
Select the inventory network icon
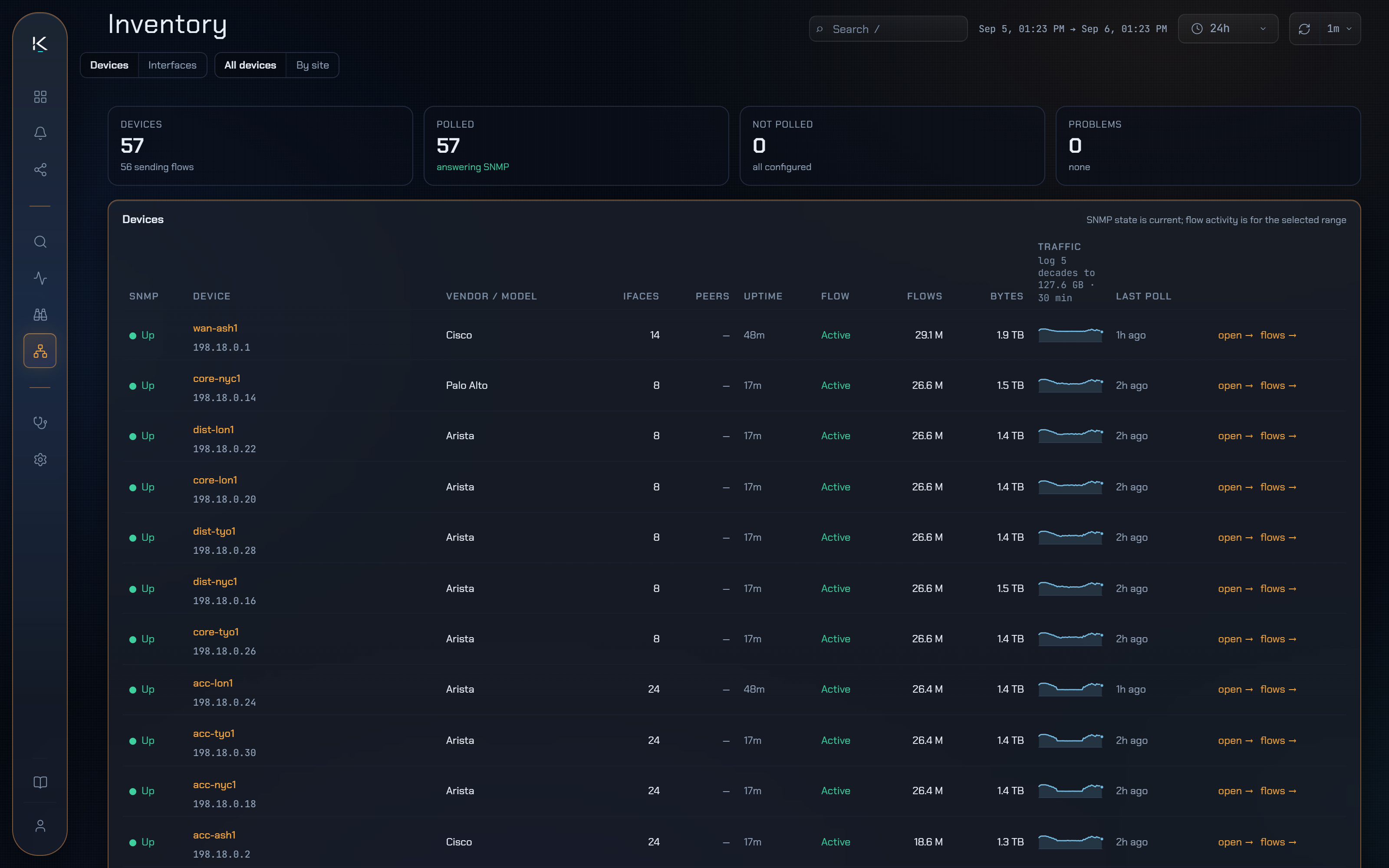39,351
